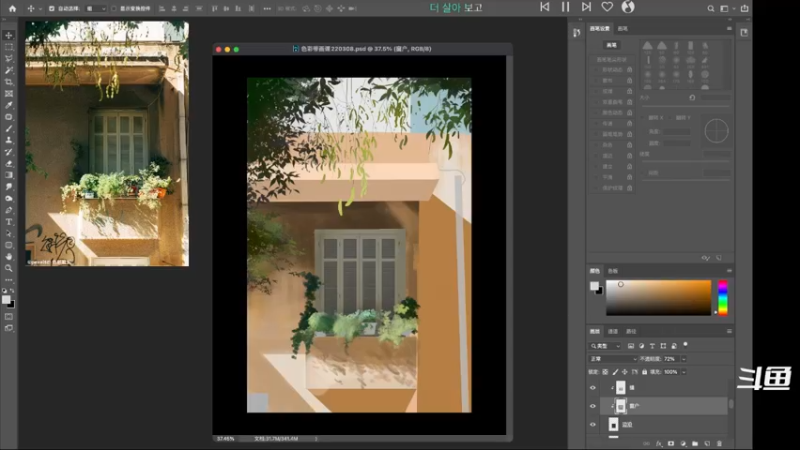Select the Frame tool
800x450 pixels.
(x=9, y=94)
